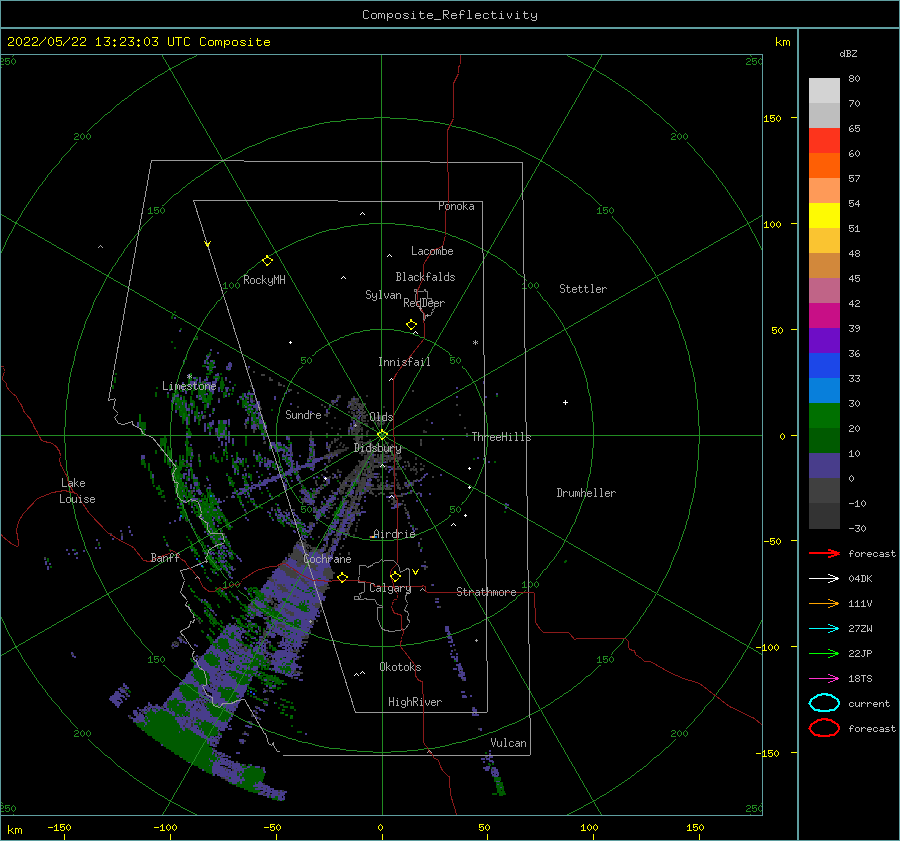Click the -100 tick on bottom km axis

click(x=166, y=827)
